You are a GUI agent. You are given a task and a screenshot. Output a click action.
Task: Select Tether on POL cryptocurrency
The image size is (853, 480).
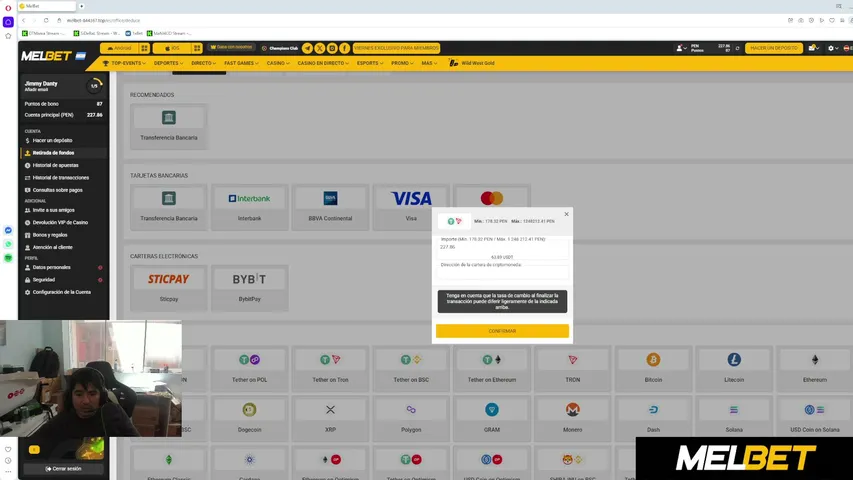(250, 368)
